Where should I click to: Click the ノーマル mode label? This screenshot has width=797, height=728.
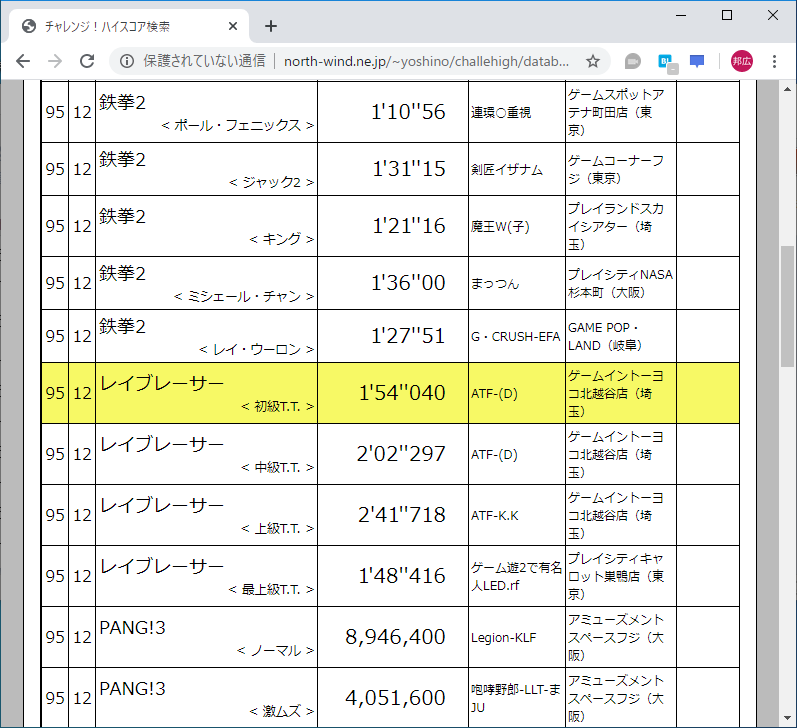point(275,651)
